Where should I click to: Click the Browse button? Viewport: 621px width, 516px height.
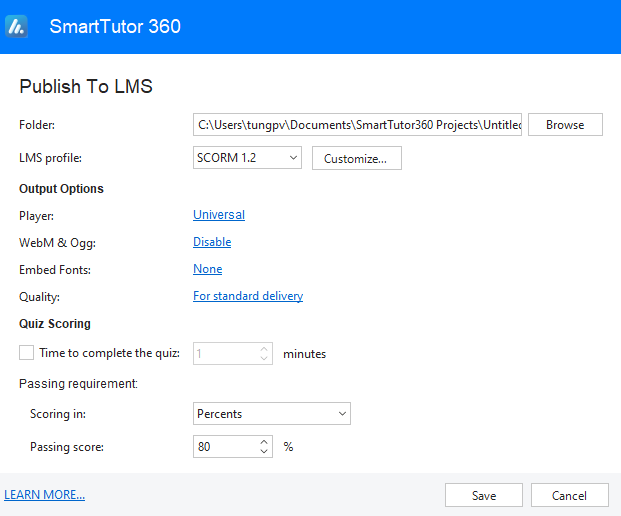[565, 125]
